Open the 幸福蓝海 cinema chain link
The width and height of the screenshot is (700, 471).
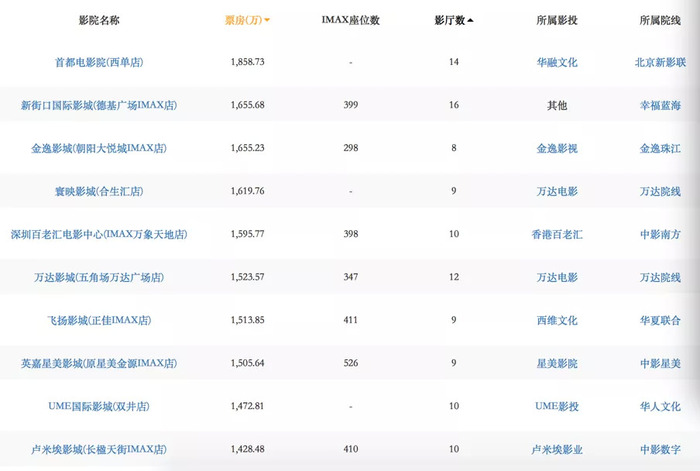click(660, 105)
